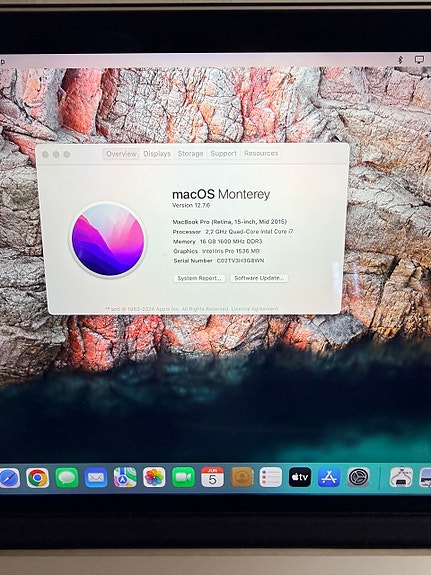Open Contacts app in the dock
Screen dimensions: 431x575
pos(242,477)
